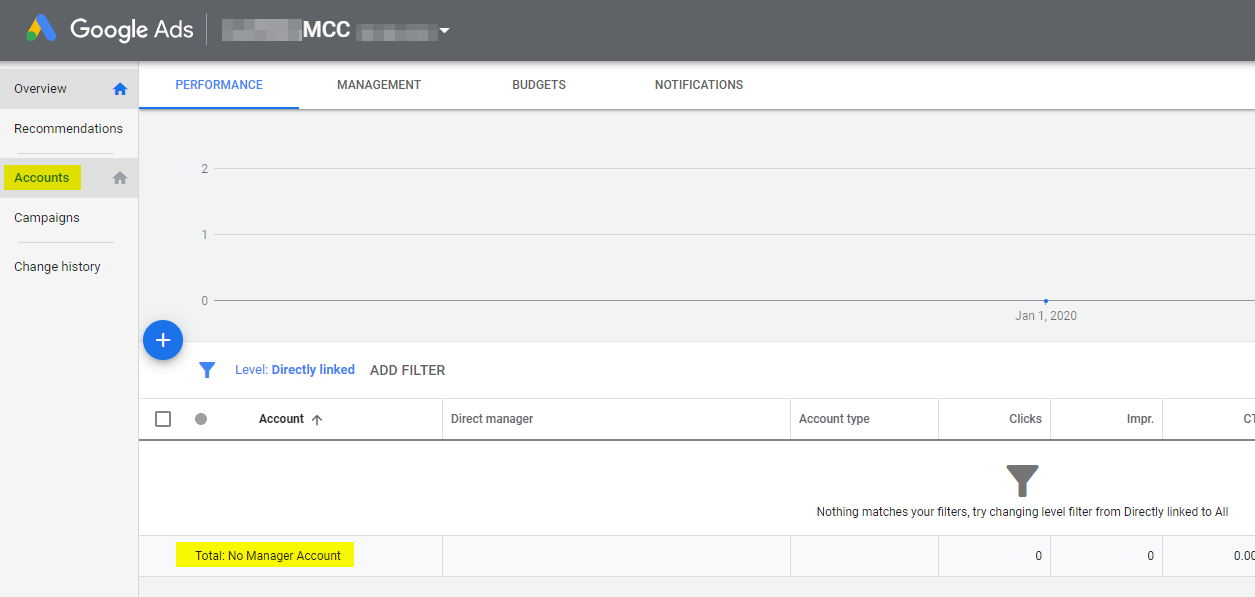Click the sort arrow next to Account
The width and height of the screenshot is (1255, 597).
[317, 420]
